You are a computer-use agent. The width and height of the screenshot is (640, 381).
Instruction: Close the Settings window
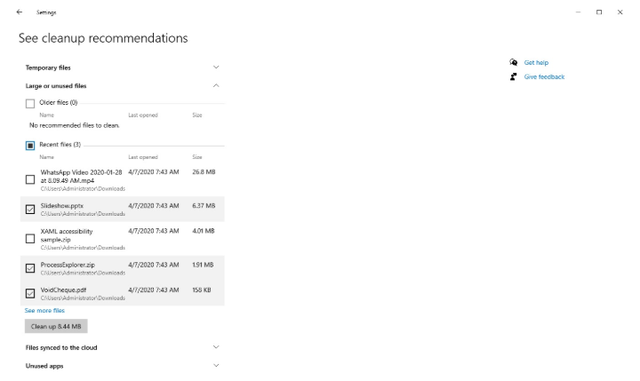point(620,12)
